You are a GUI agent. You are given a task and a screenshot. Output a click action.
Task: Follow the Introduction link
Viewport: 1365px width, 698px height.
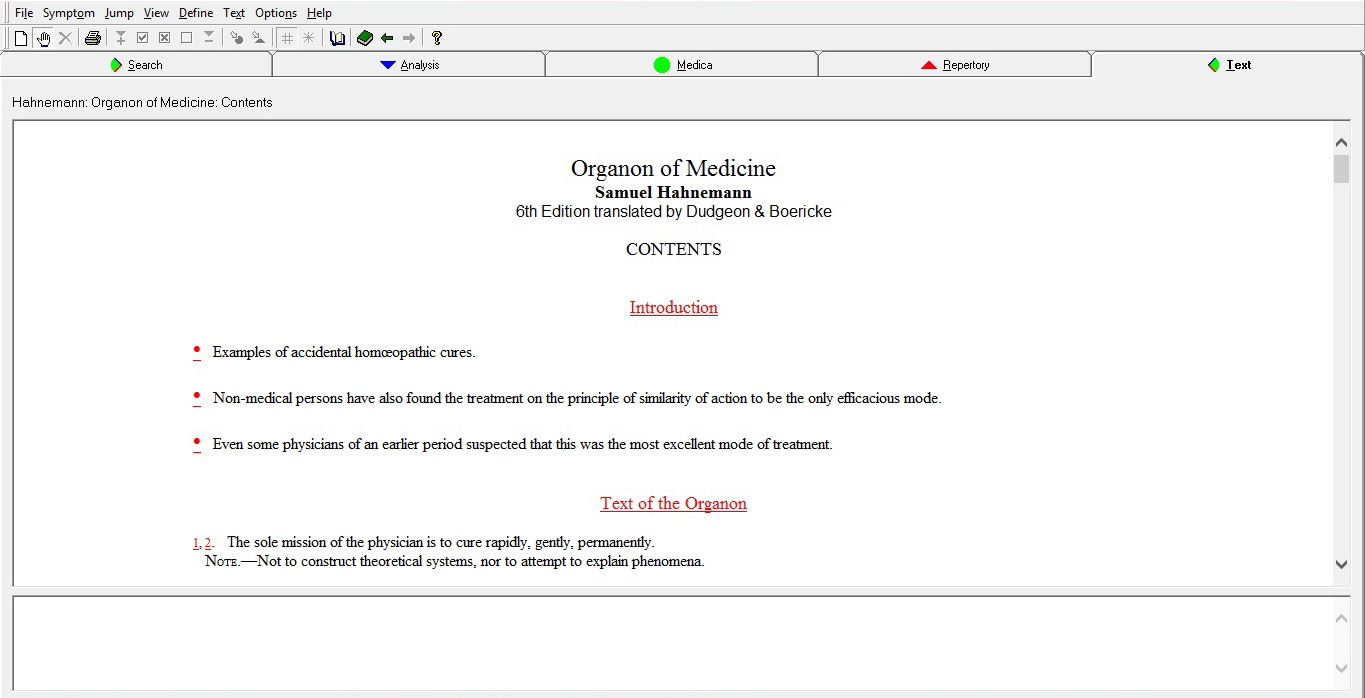pos(673,308)
